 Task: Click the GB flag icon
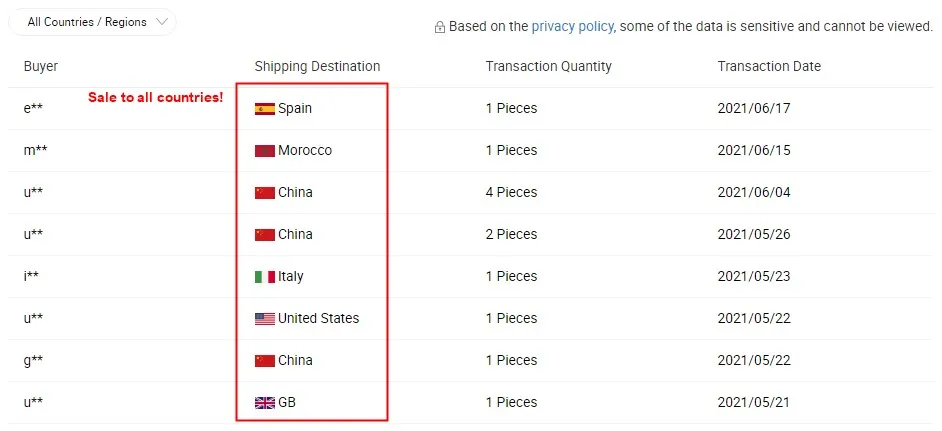click(265, 403)
